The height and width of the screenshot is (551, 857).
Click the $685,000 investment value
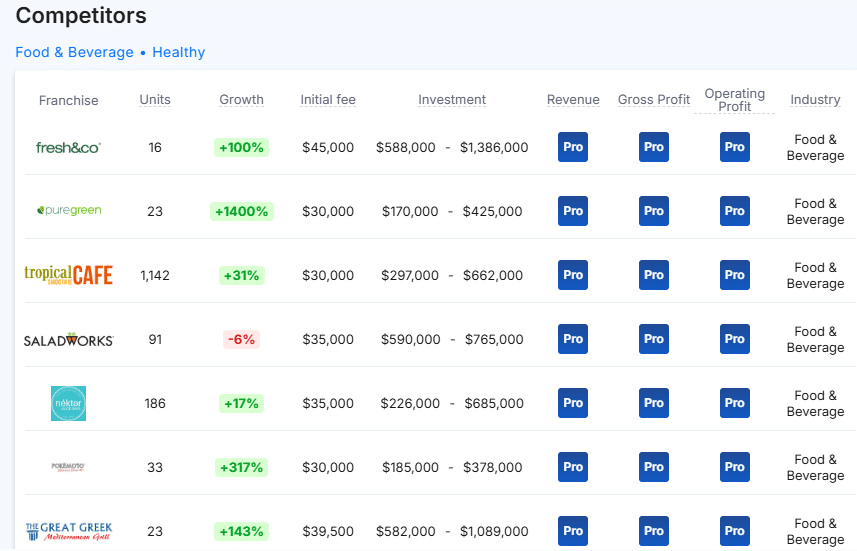494,403
